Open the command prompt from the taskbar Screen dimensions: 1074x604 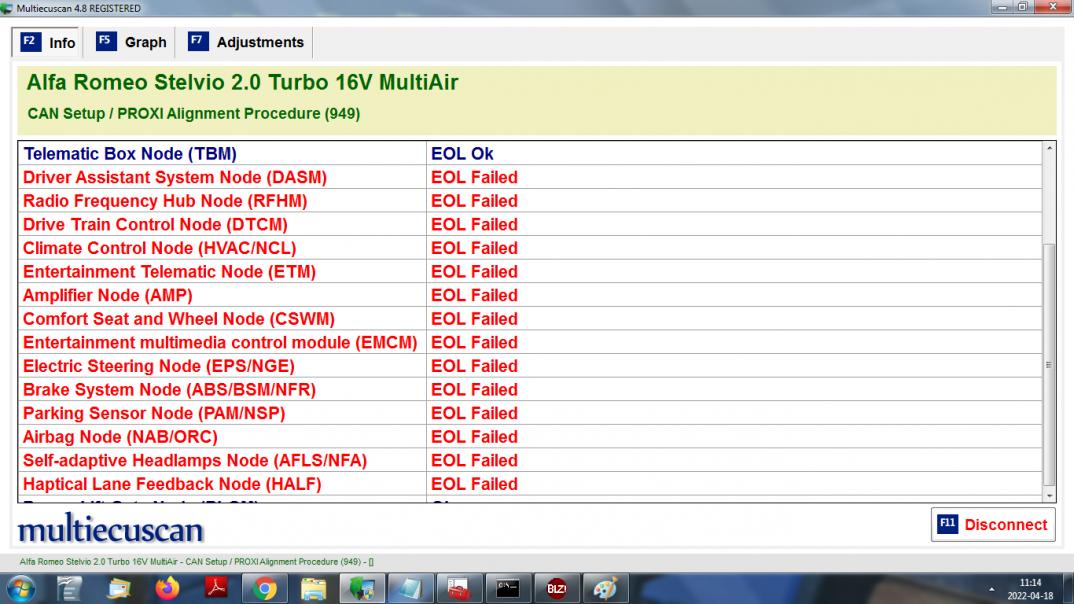click(x=508, y=588)
